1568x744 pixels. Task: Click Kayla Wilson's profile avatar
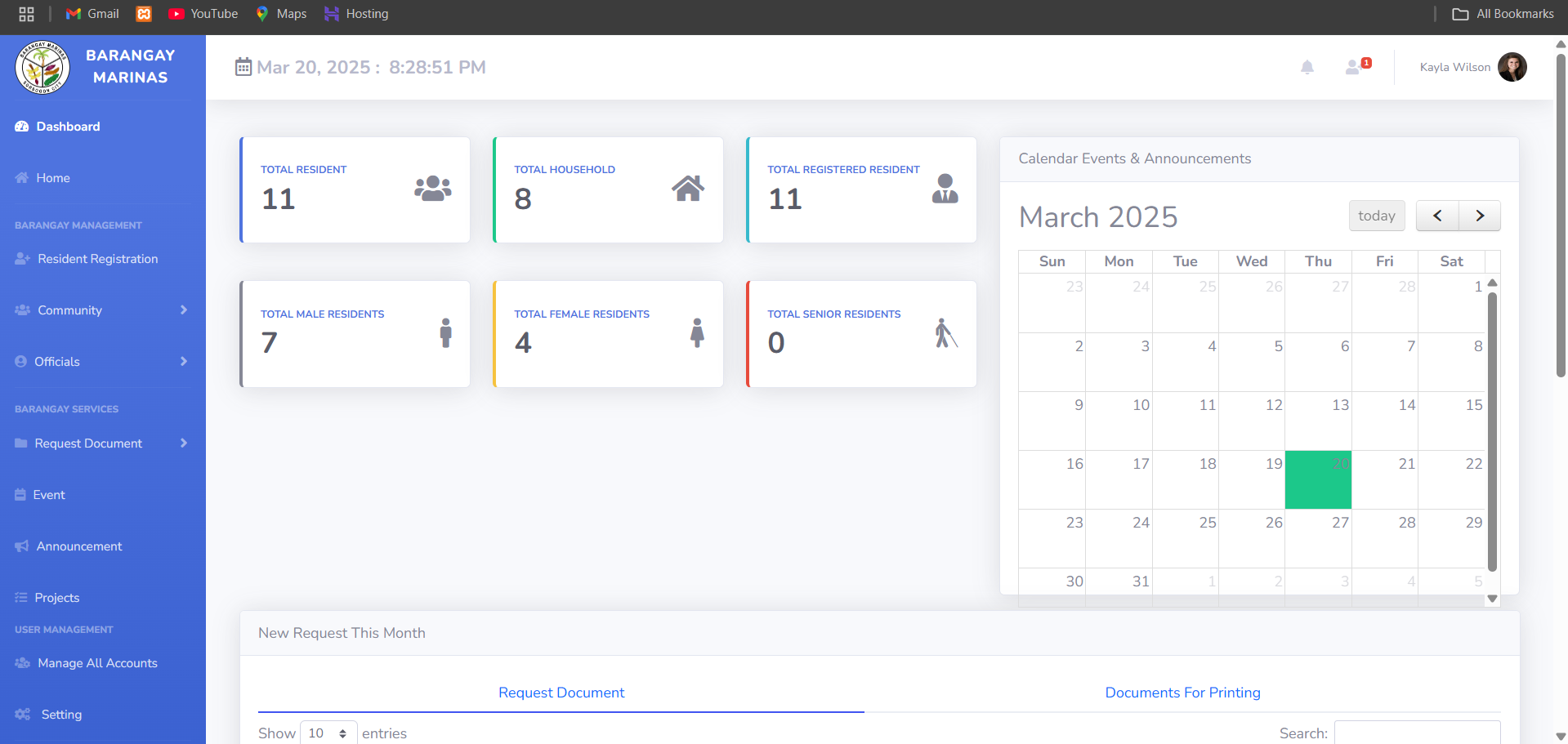pos(1512,67)
